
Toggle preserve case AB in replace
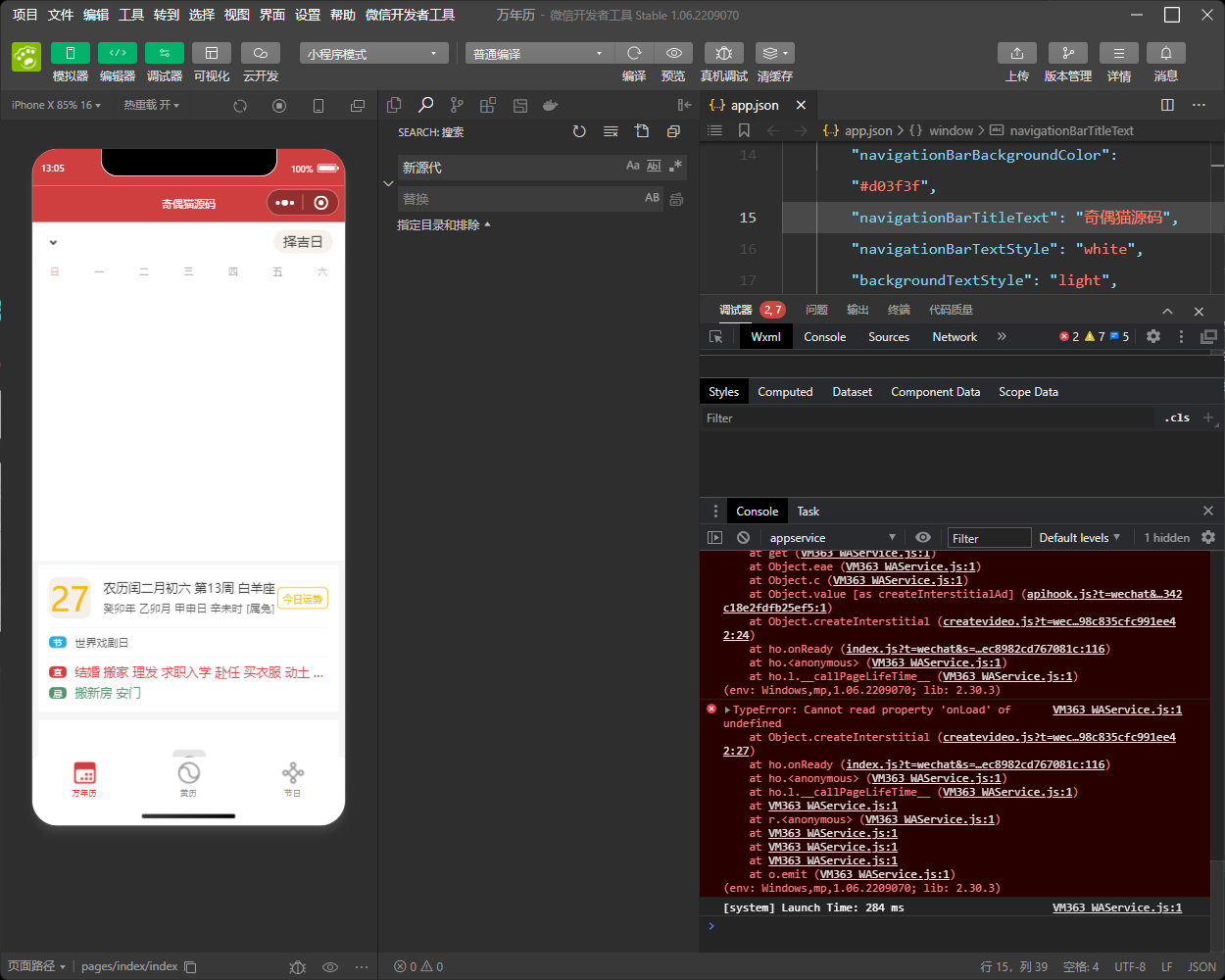point(653,198)
